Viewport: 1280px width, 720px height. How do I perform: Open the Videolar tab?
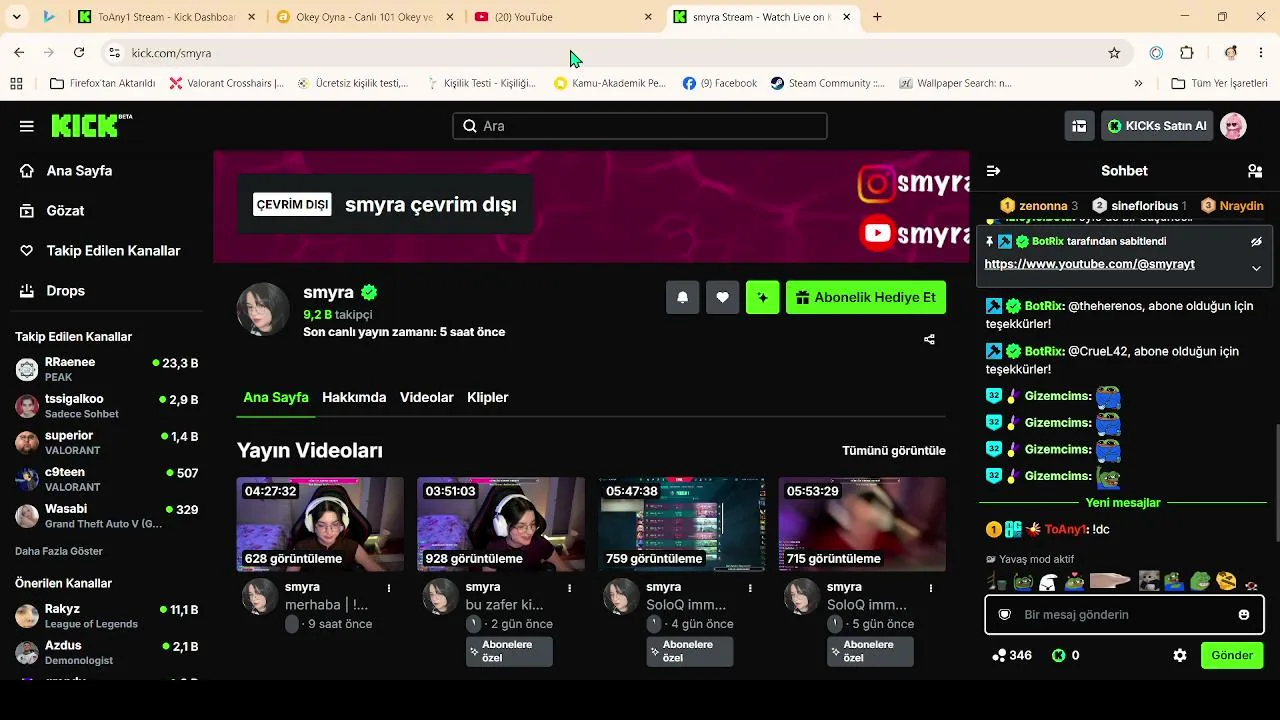pyautogui.click(x=427, y=397)
